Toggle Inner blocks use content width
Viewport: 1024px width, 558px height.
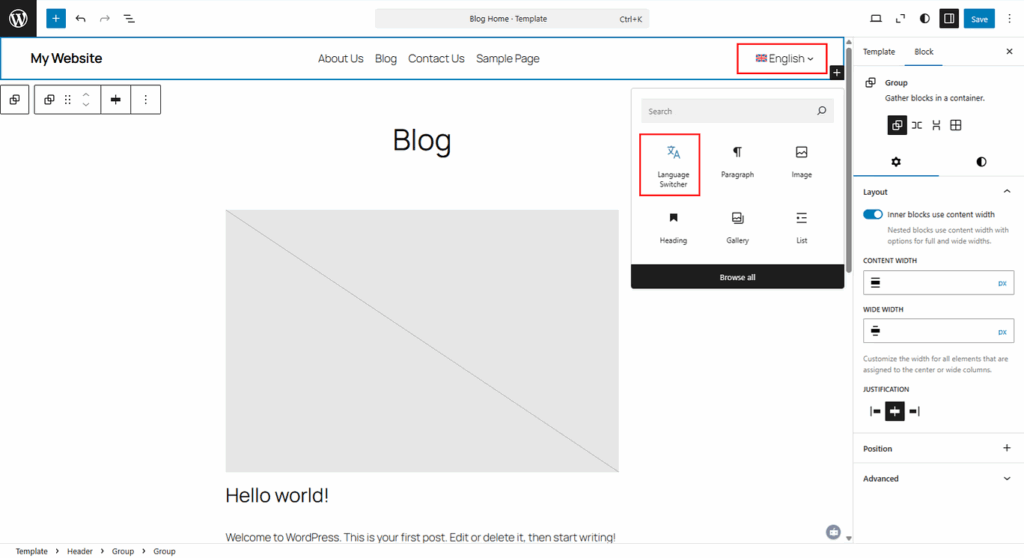click(x=873, y=214)
